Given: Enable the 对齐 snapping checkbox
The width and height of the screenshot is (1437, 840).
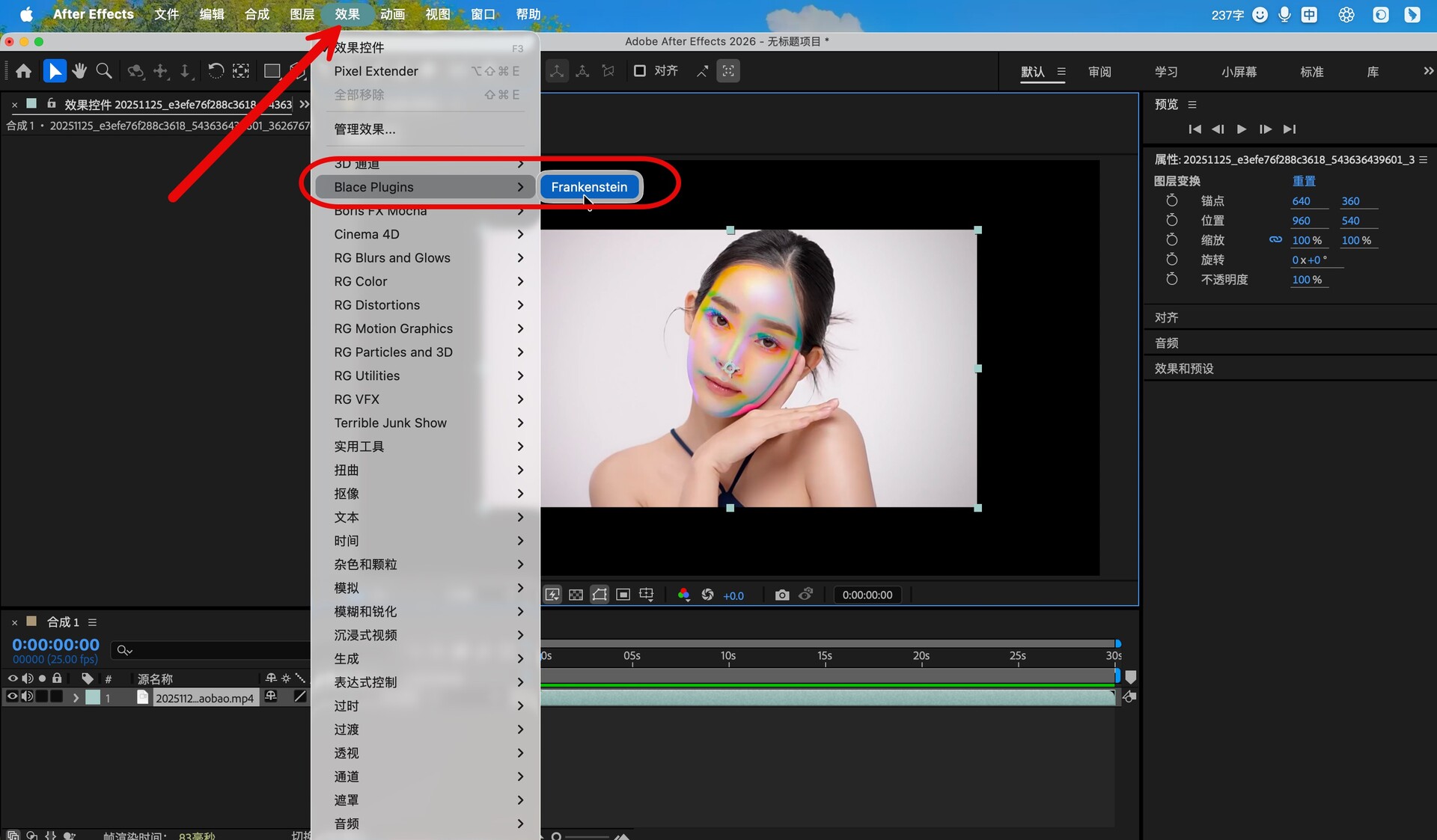Looking at the screenshot, I should (x=640, y=71).
